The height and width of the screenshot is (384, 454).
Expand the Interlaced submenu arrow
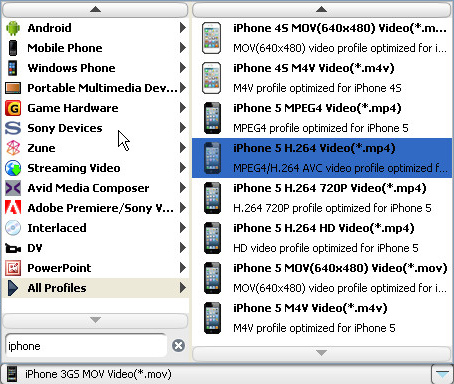click(182, 228)
